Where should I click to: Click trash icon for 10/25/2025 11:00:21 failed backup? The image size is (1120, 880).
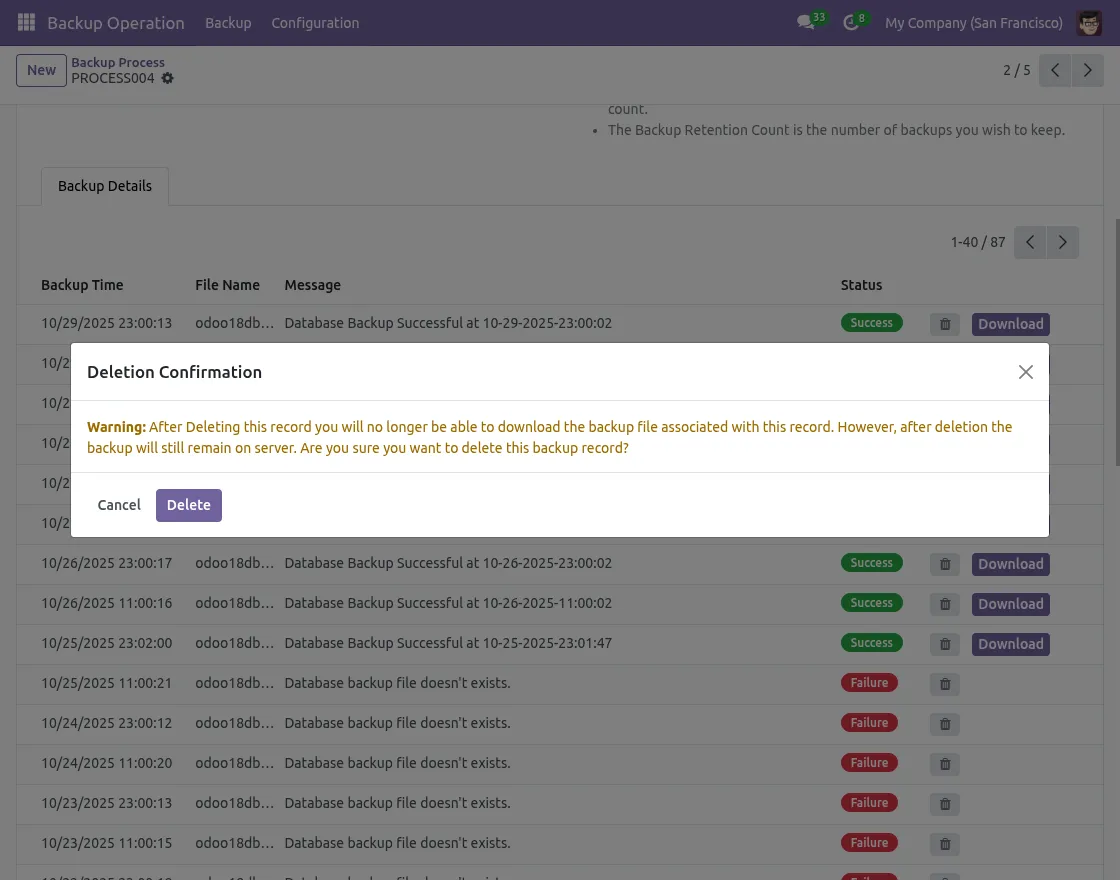point(944,684)
